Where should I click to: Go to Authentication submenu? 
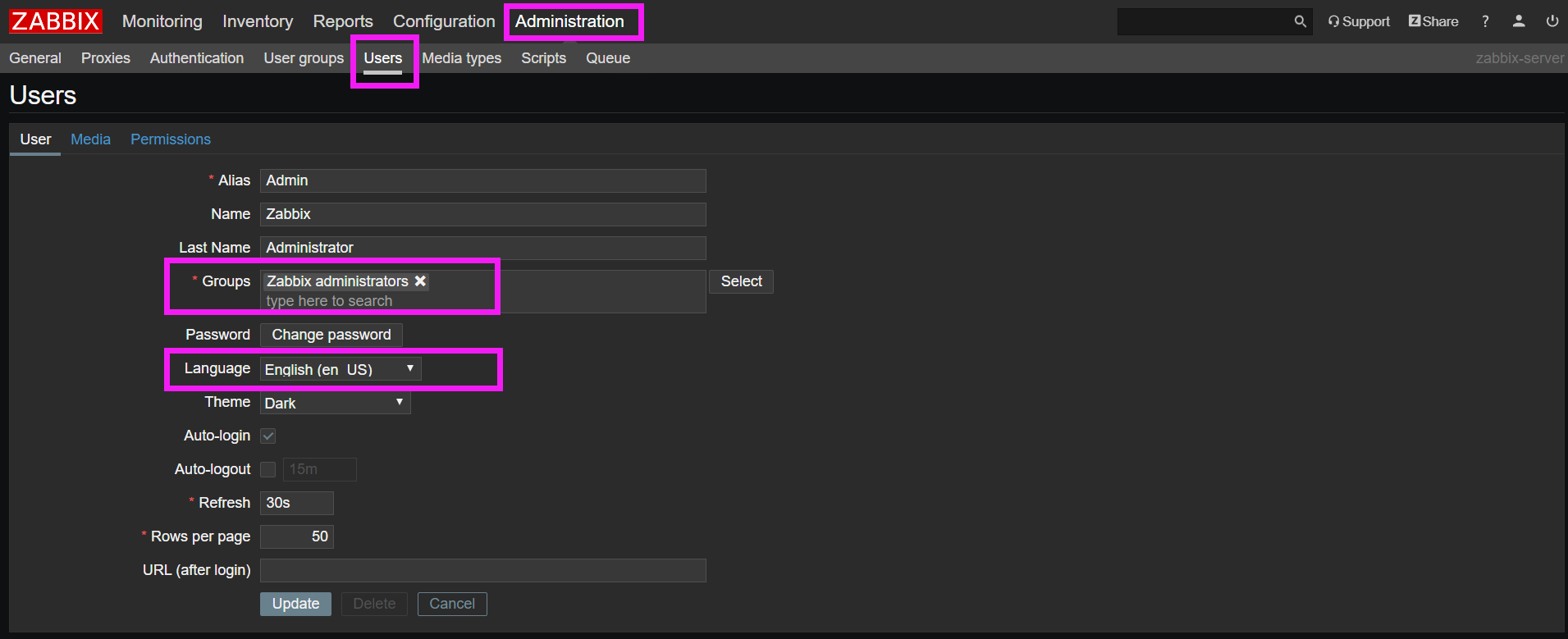point(197,58)
